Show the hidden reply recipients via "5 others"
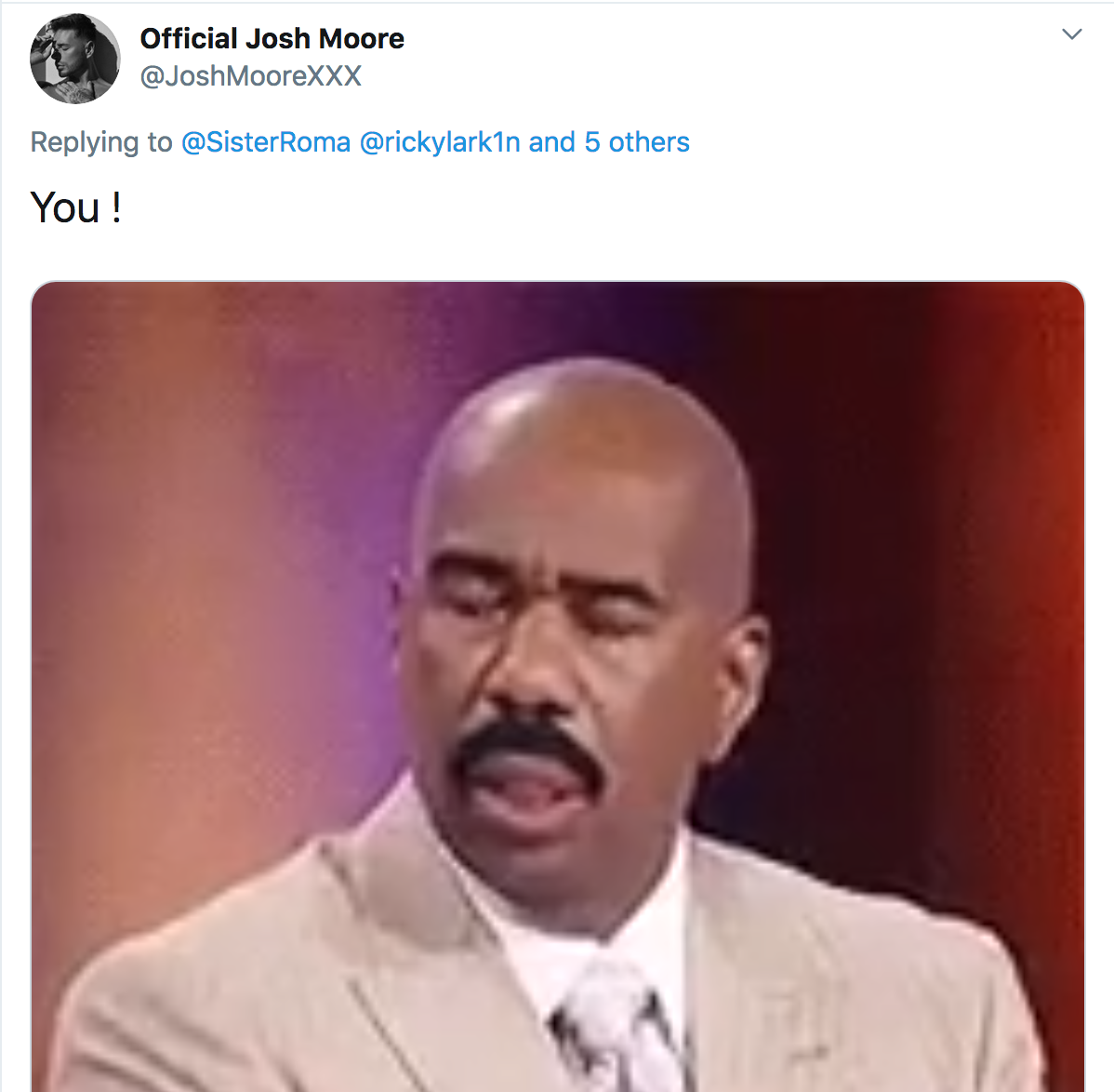Viewport: 1114px width, 1092px height. click(x=637, y=142)
